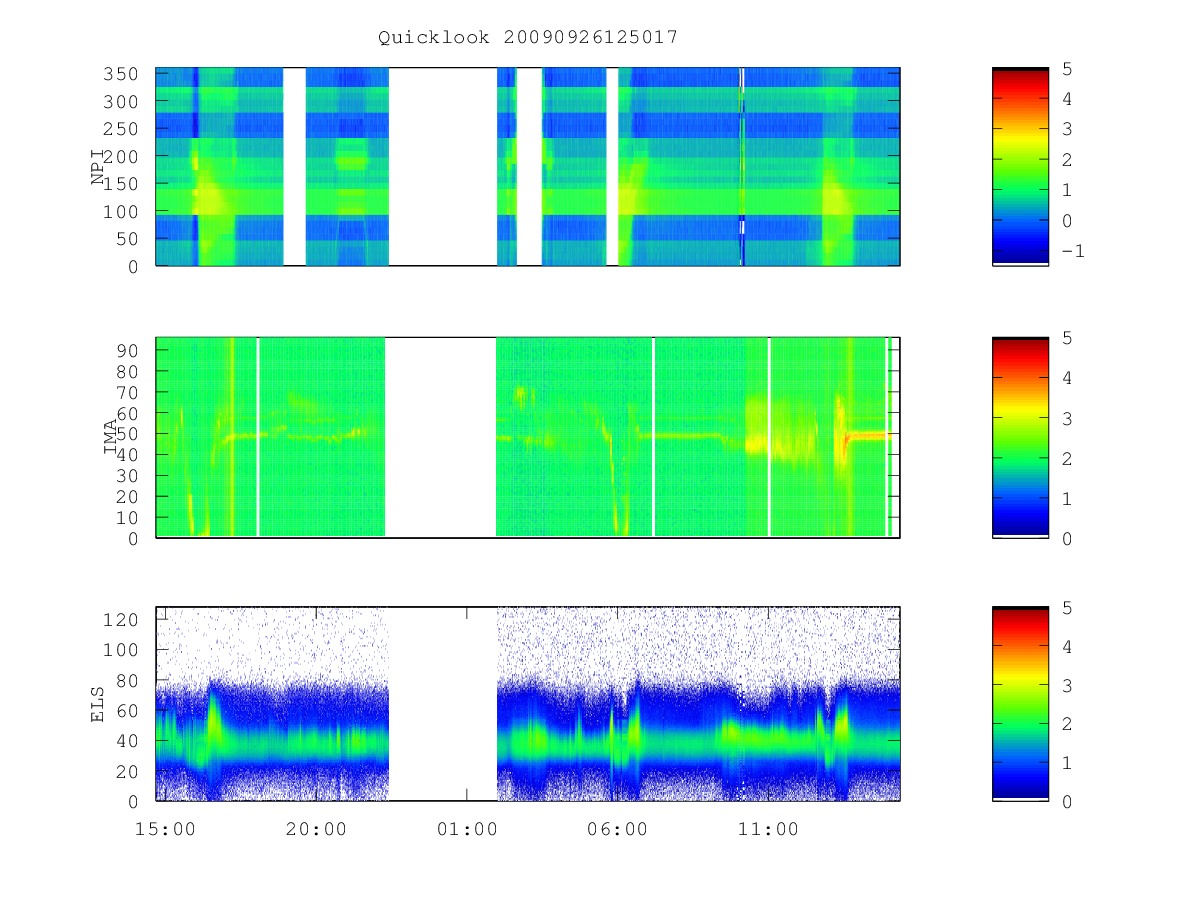Click the 01:00 time axis label

[467, 829]
